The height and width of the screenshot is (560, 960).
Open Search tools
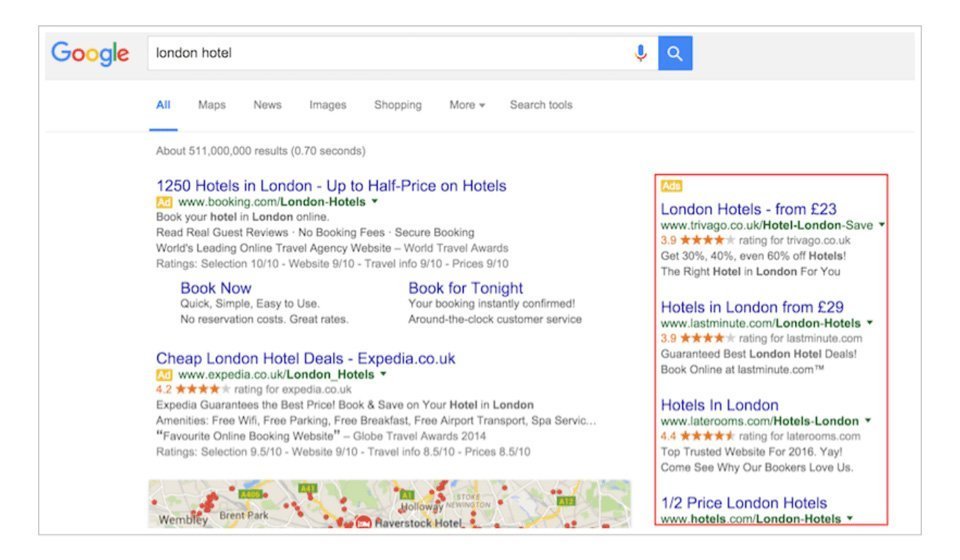pyautogui.click(x=541, y=105)
